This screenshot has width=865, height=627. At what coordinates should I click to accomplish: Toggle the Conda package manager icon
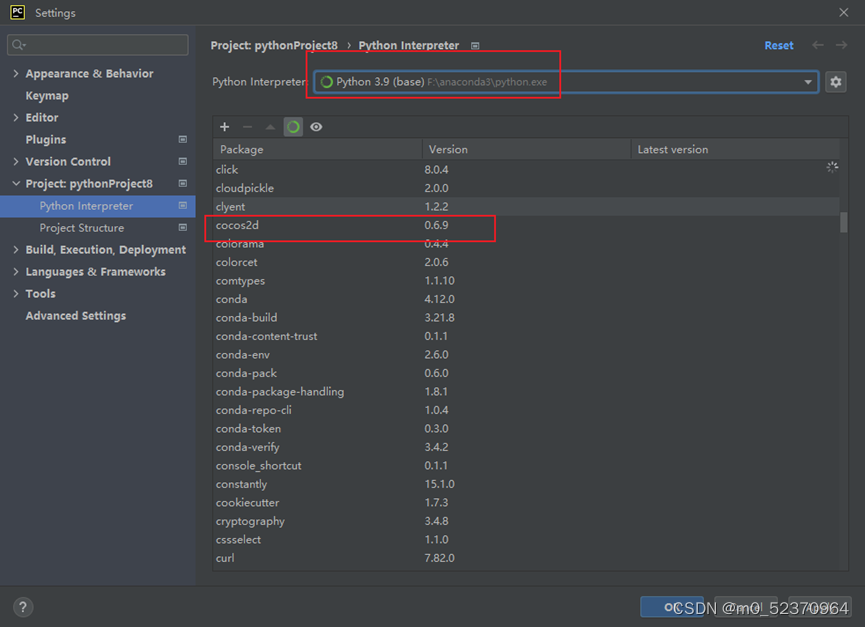tap(293, 127)
